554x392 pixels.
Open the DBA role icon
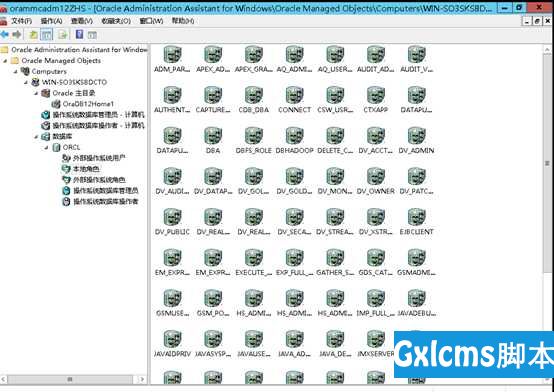(213, 136)
